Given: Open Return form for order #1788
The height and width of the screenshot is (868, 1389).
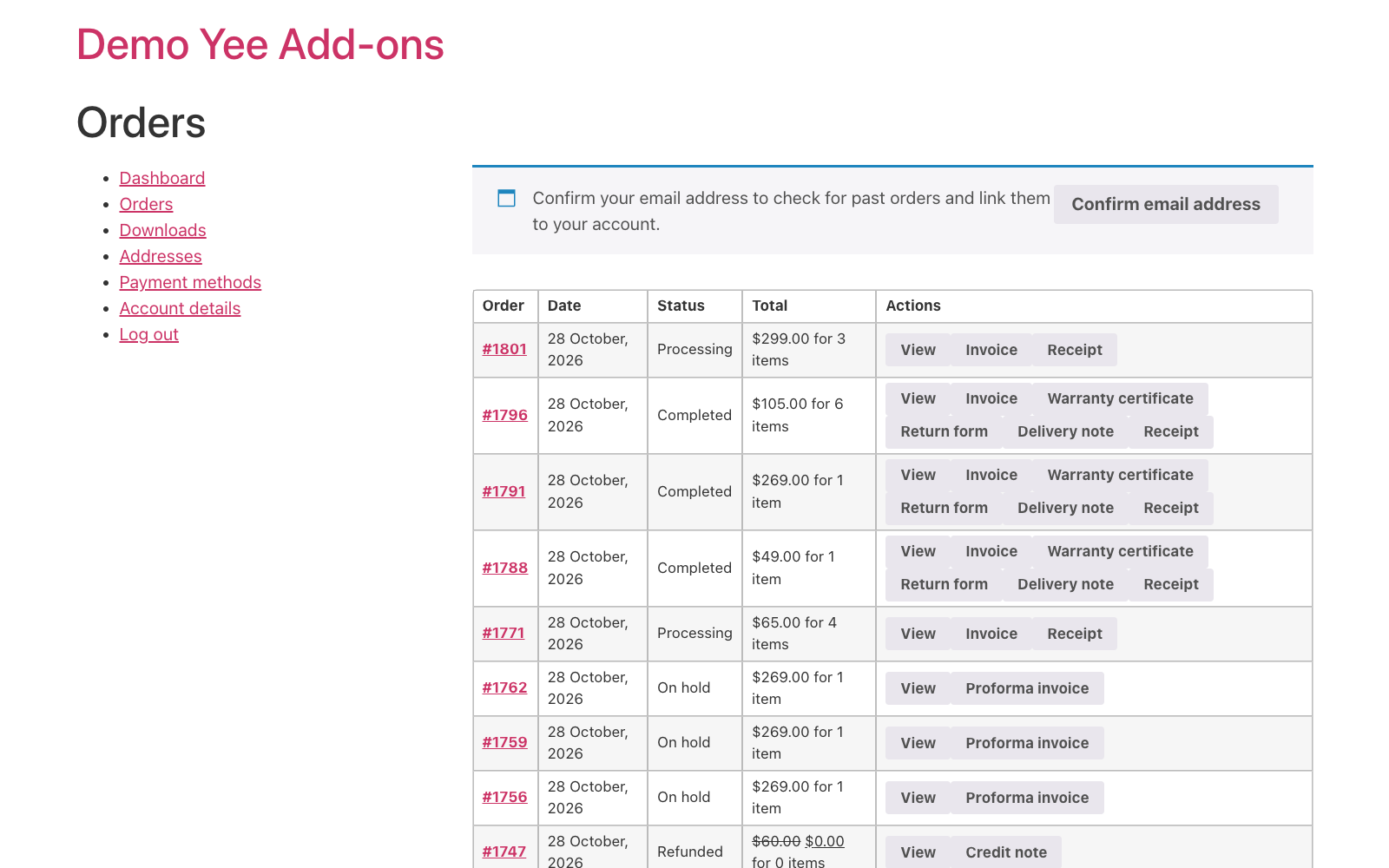Looking at the screenshot, I should pyautogui.click(x=944, y=584).
